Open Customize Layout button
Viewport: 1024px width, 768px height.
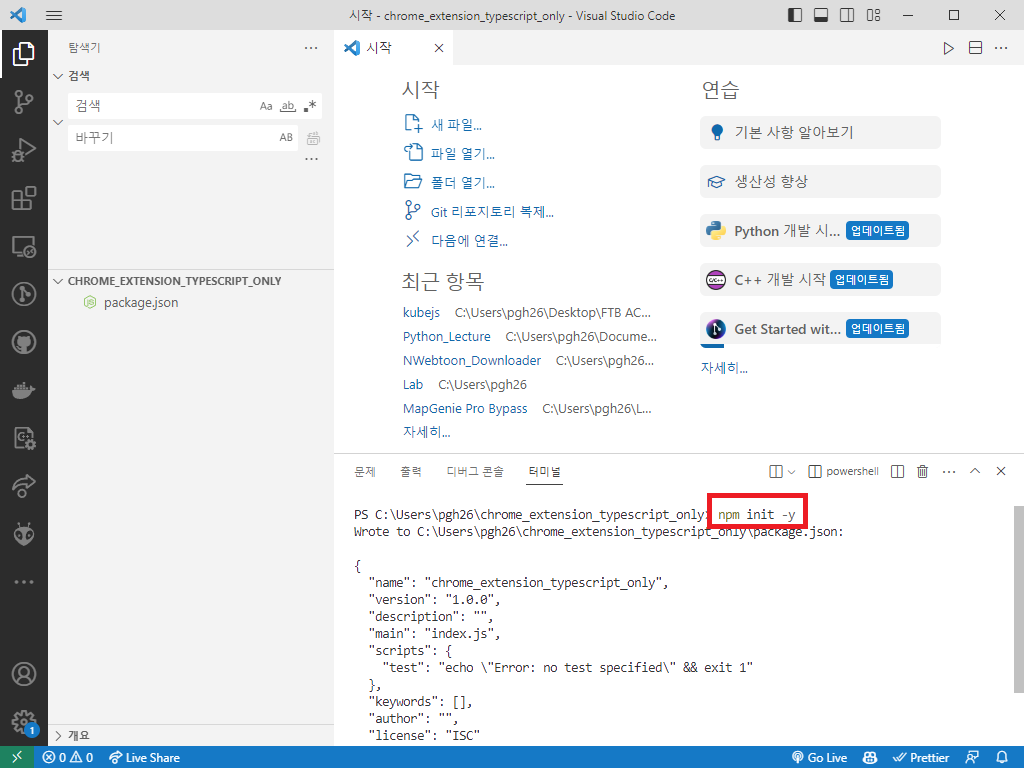pyautogui.click(x=873, y=15)
